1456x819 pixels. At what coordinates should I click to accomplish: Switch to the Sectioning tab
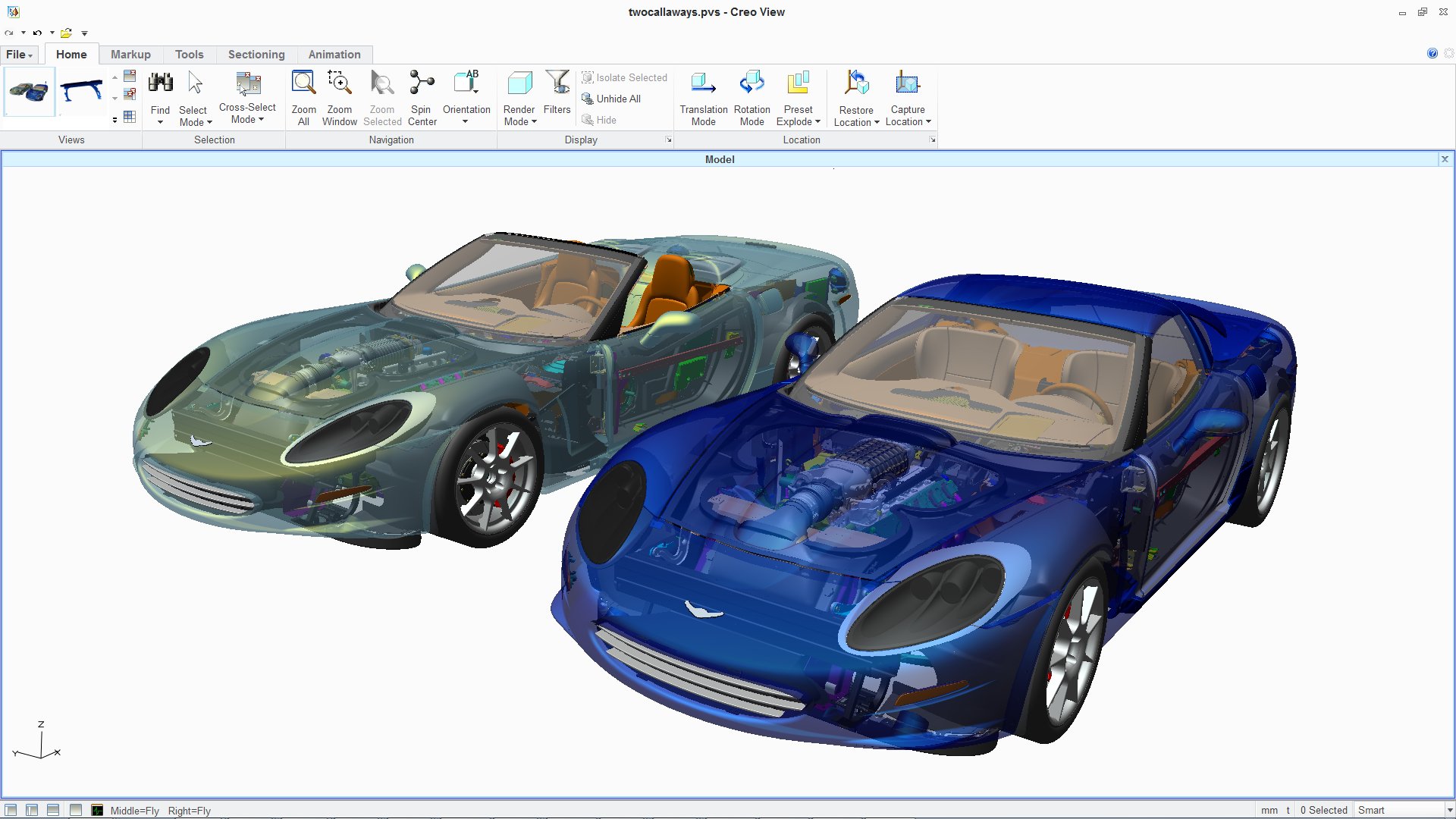click(x=256, y=55)
